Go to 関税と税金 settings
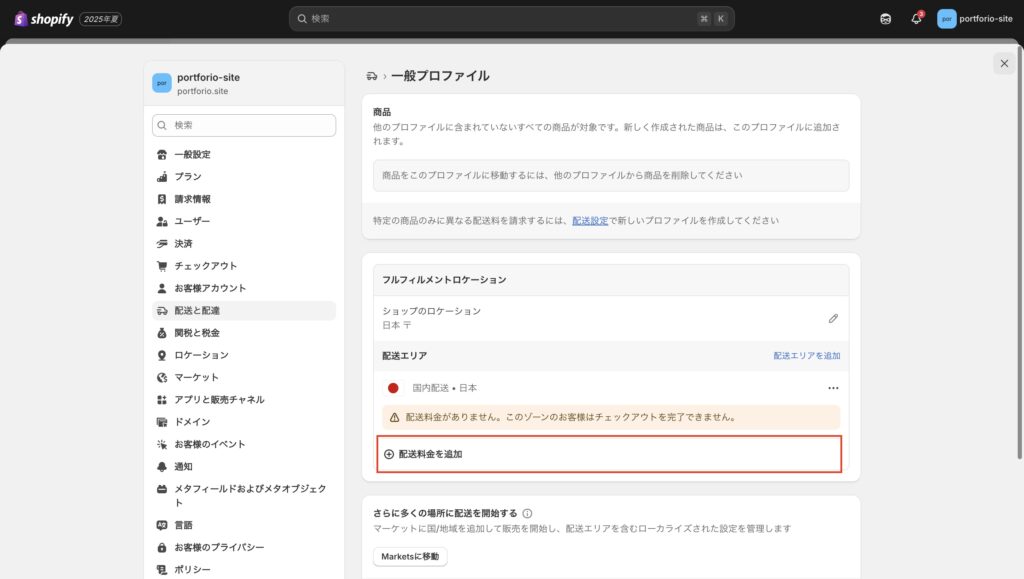 tap(196, 333)
